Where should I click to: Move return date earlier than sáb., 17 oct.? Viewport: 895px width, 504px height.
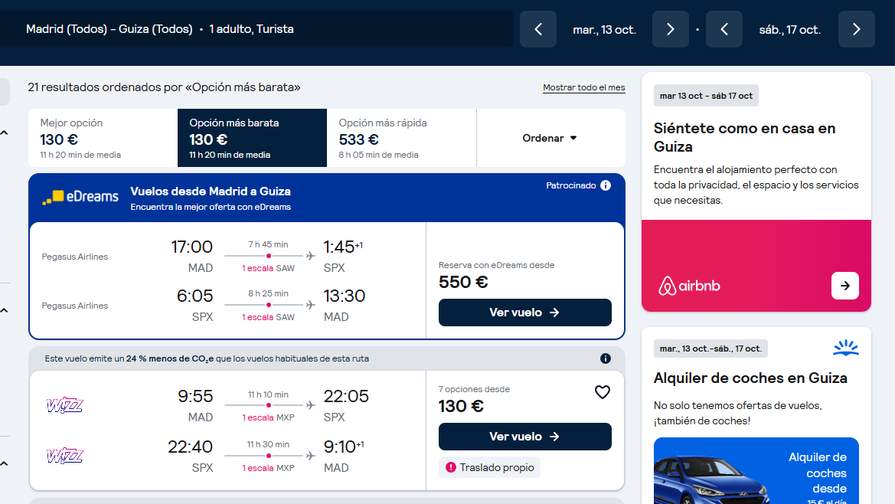724,29
